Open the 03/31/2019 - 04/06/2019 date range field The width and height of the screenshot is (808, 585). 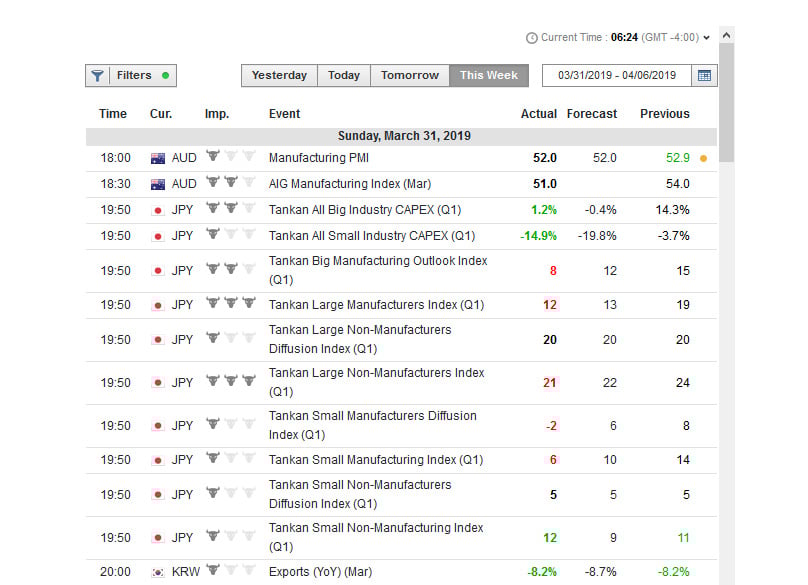click(617, 76)
